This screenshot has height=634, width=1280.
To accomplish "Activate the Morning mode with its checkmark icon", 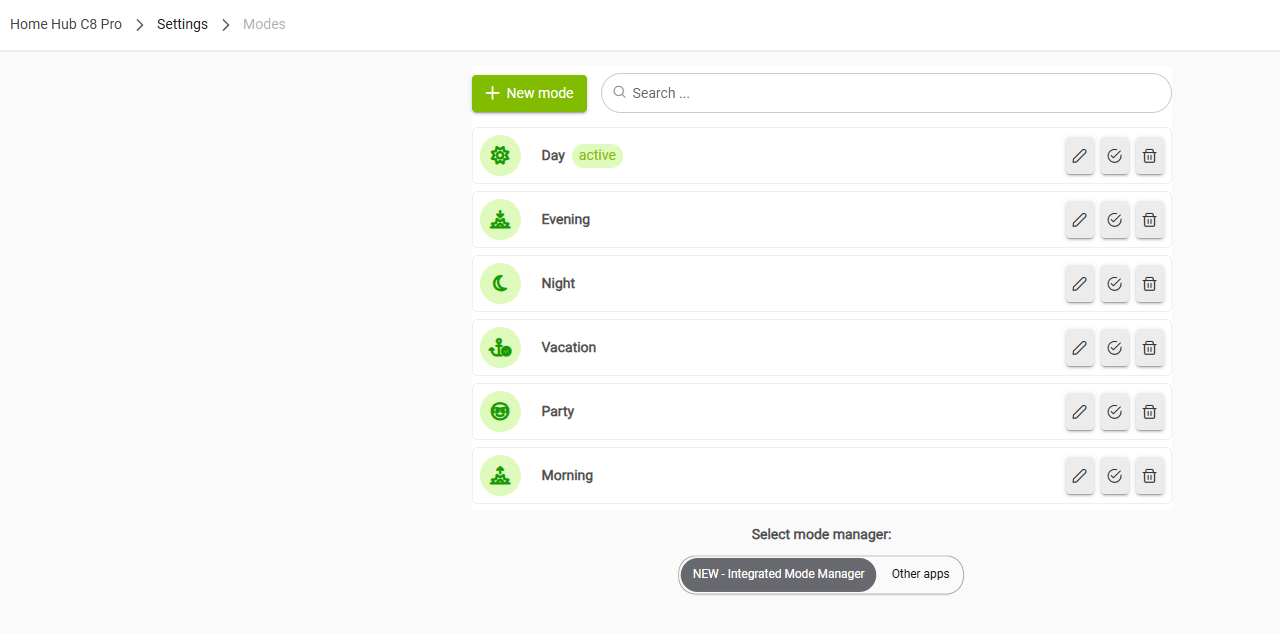I will pyautogui.click(x=1115, y=476).
